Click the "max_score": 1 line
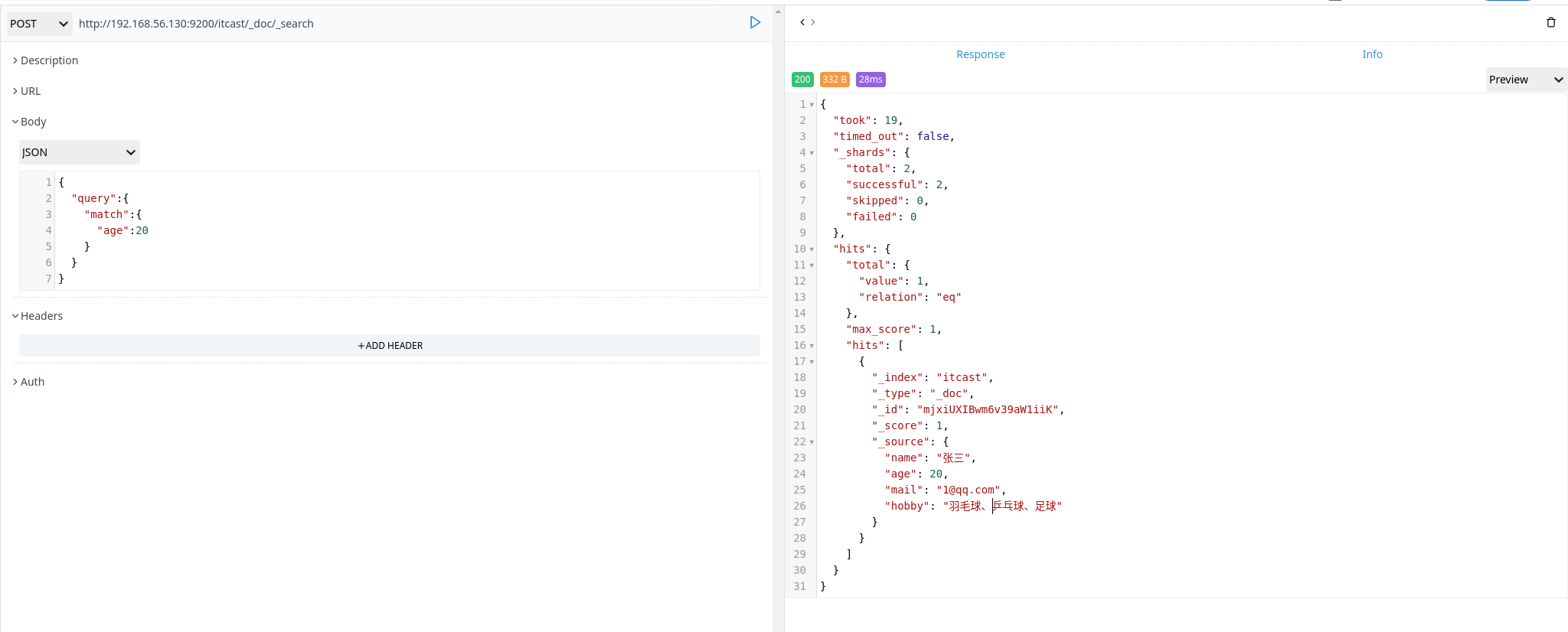The width and height of the screenshot is (1568, 632). point(893,329)
